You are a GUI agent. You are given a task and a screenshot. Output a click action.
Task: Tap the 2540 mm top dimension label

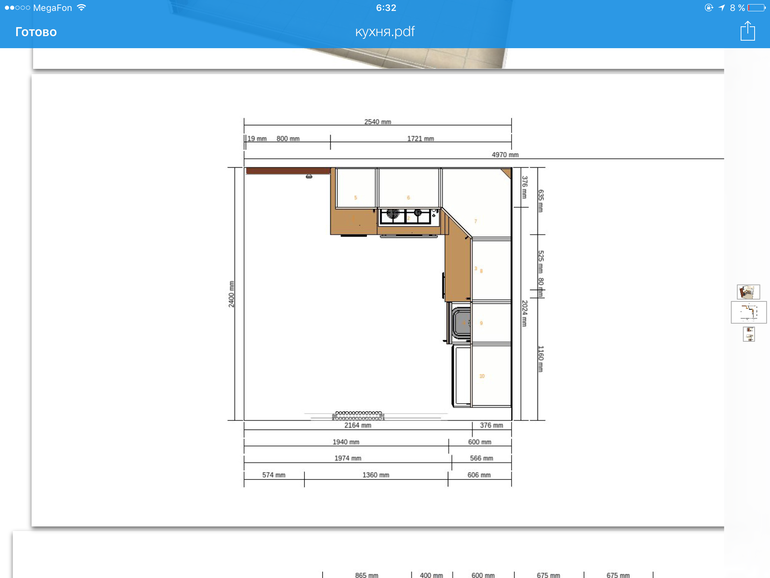click(377, 121)
